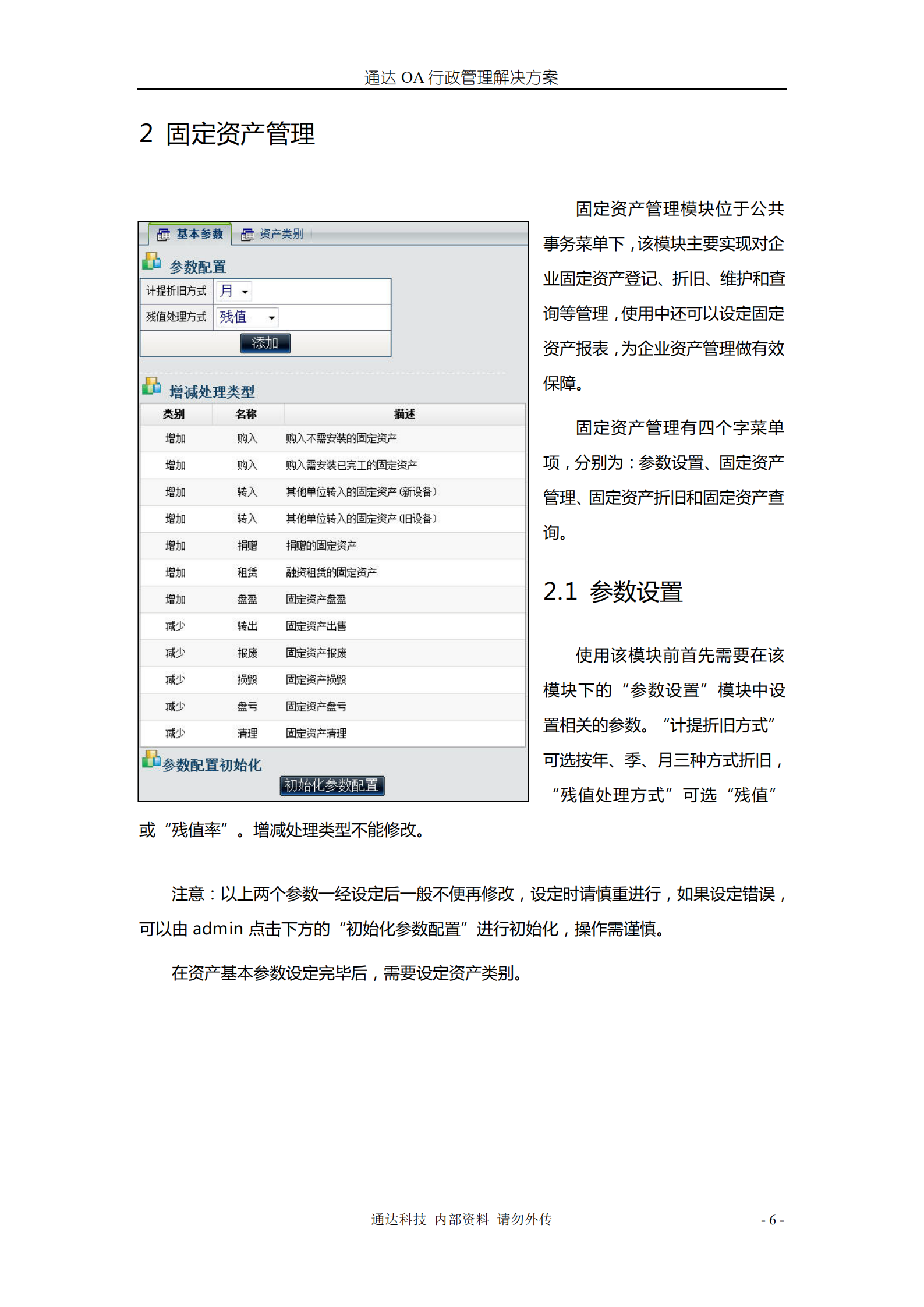Click the 初始化参数配置 button
This screenshot has height=1307, width=924.
tap(332, 785)
